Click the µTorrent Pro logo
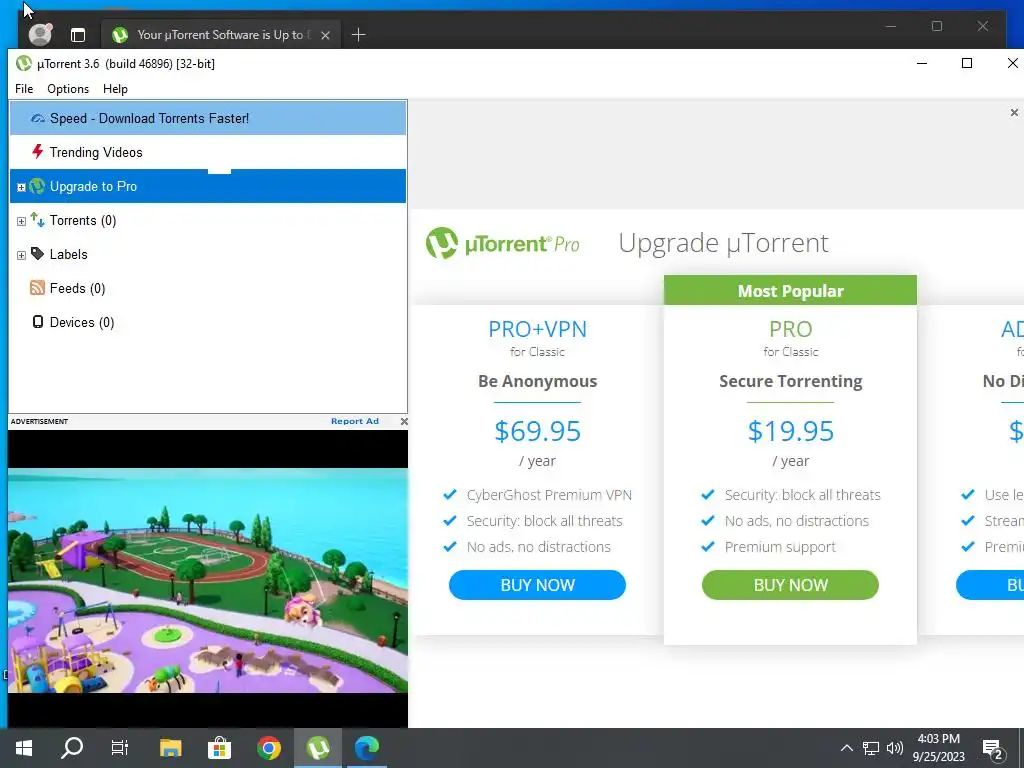Viewport: 1024px width, 768px height. [x=502, y=244]
